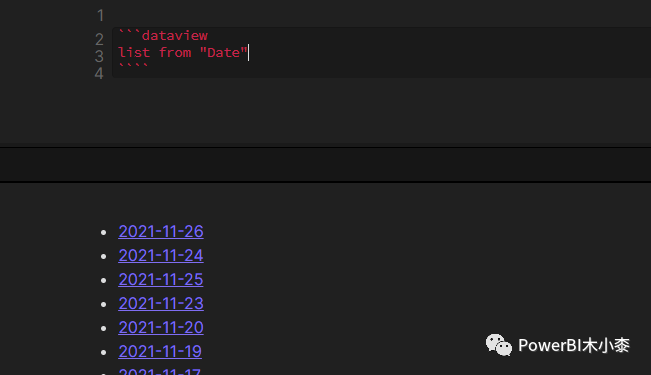Open the 2021-11-25 note link
Image resolution: width=651 pixels, height=375 pixels.
[x=161, y=279]
